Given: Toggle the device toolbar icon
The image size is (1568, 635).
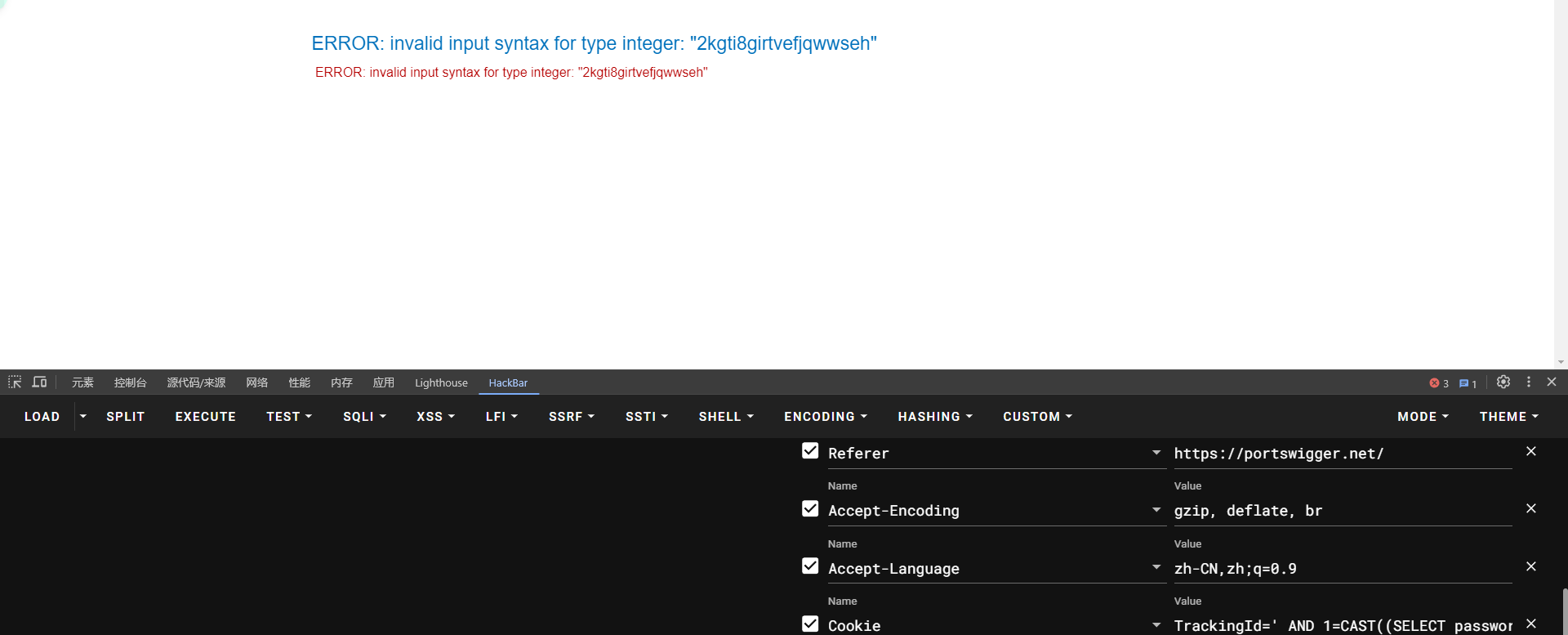Looking at the screenshot, I should 39,382.
